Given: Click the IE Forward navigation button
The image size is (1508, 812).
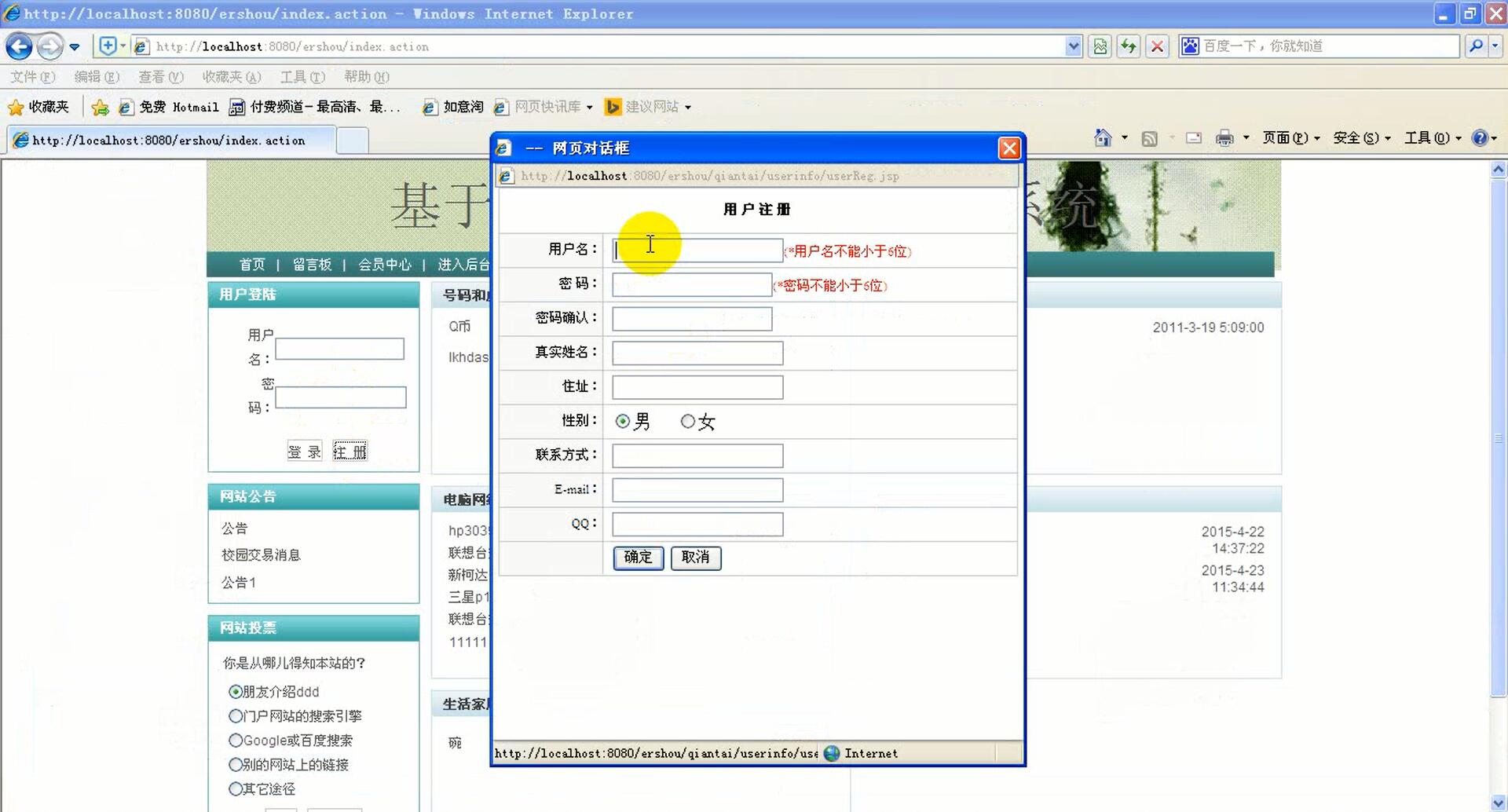Looking at the screenshot, I should (50, 46).
